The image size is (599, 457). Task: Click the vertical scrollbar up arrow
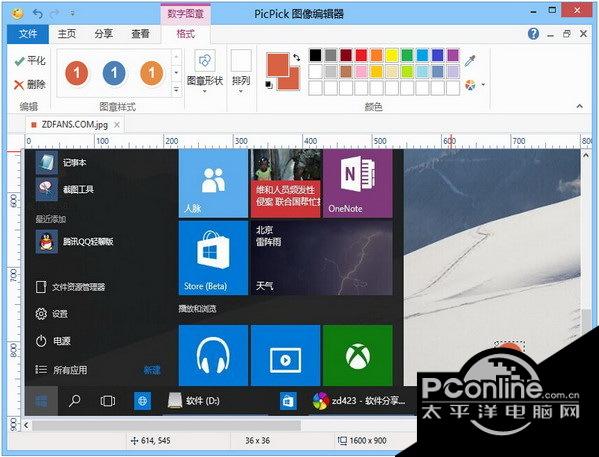click(x=586, y=155)
